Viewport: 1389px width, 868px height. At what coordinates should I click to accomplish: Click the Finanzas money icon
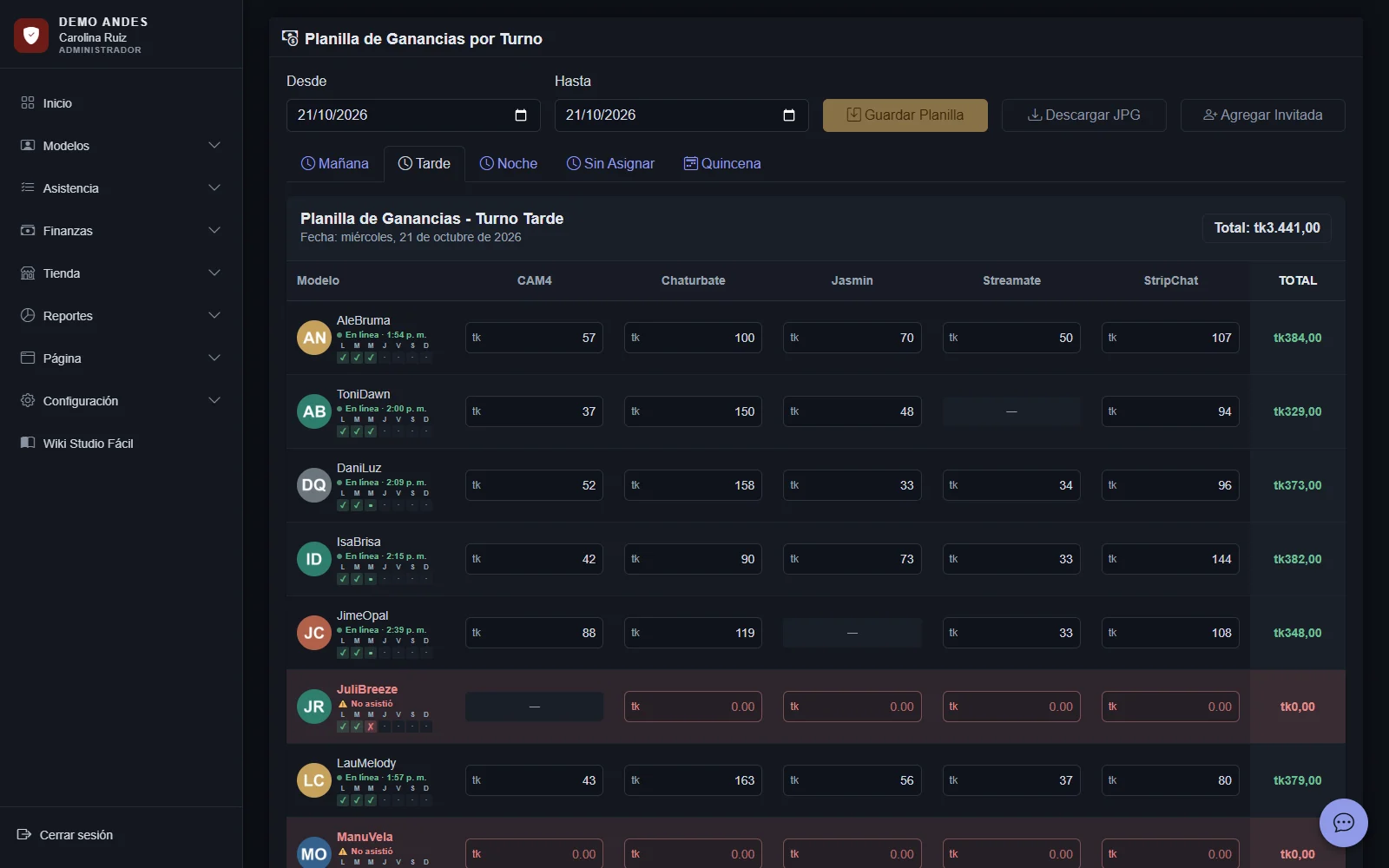[x=28, y=230]
